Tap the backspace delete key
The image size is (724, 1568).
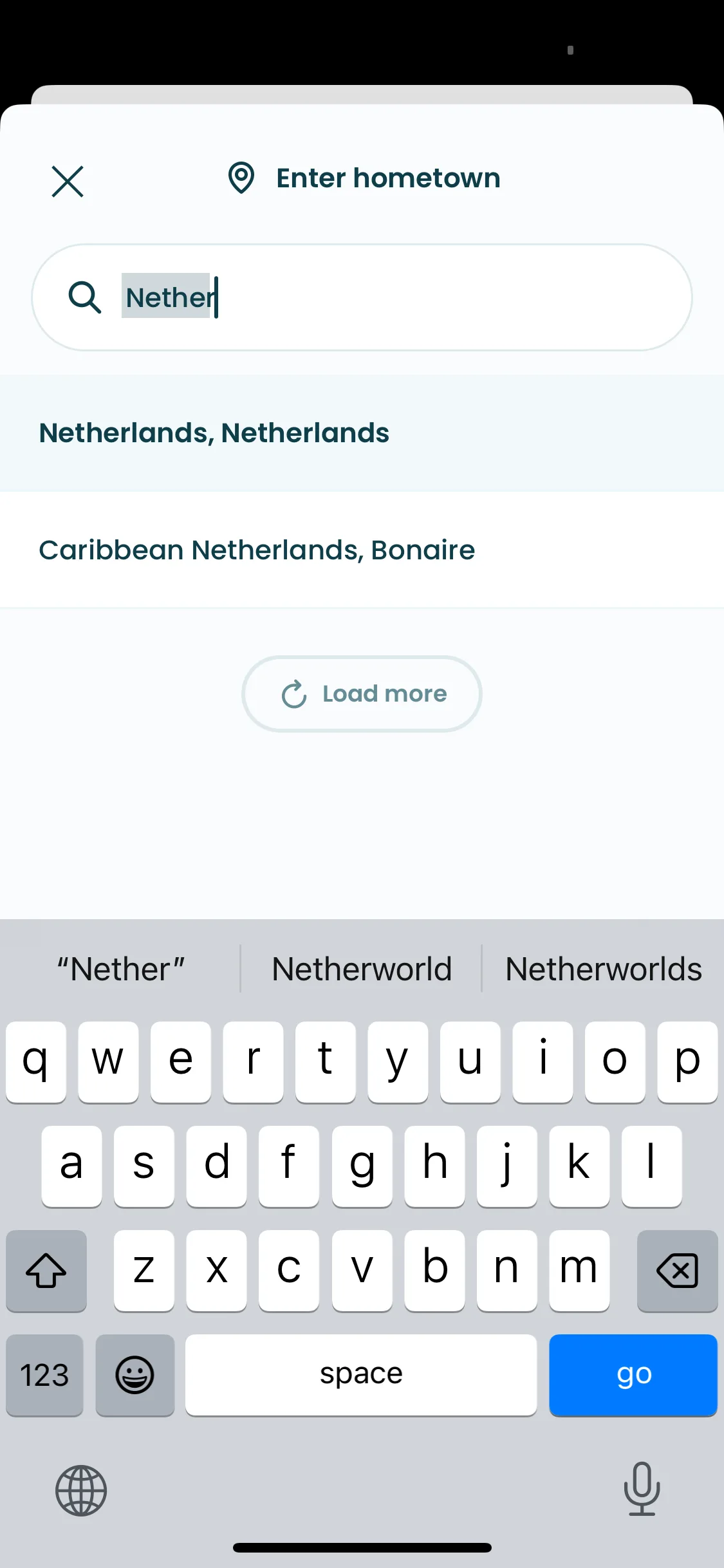coord(677,1271)
